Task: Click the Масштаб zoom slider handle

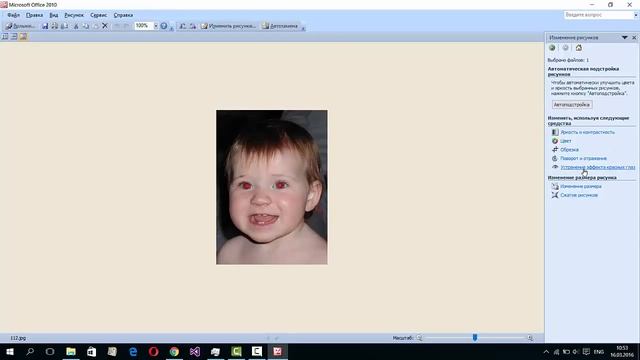Action: pos(475,338)
